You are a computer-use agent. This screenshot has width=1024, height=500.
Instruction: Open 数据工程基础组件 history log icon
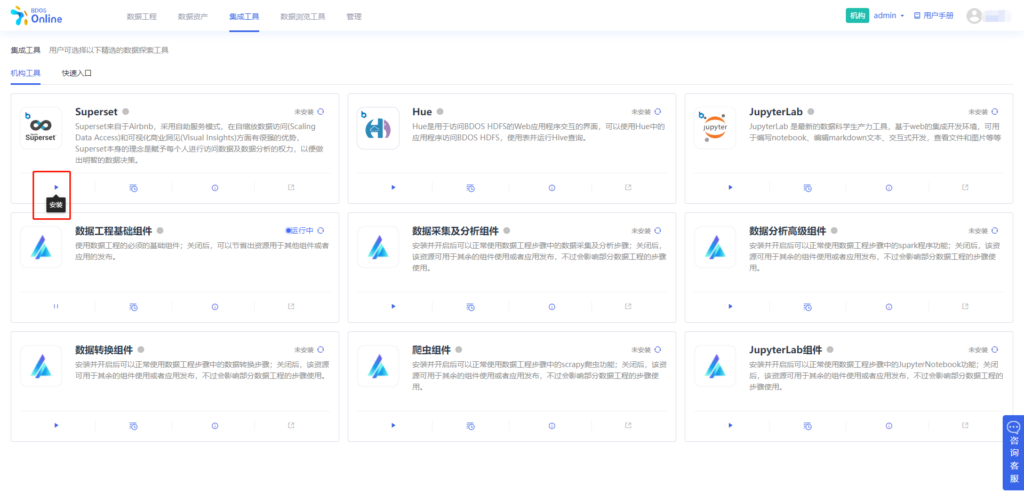pyautogui.click(x=133, y=306)
